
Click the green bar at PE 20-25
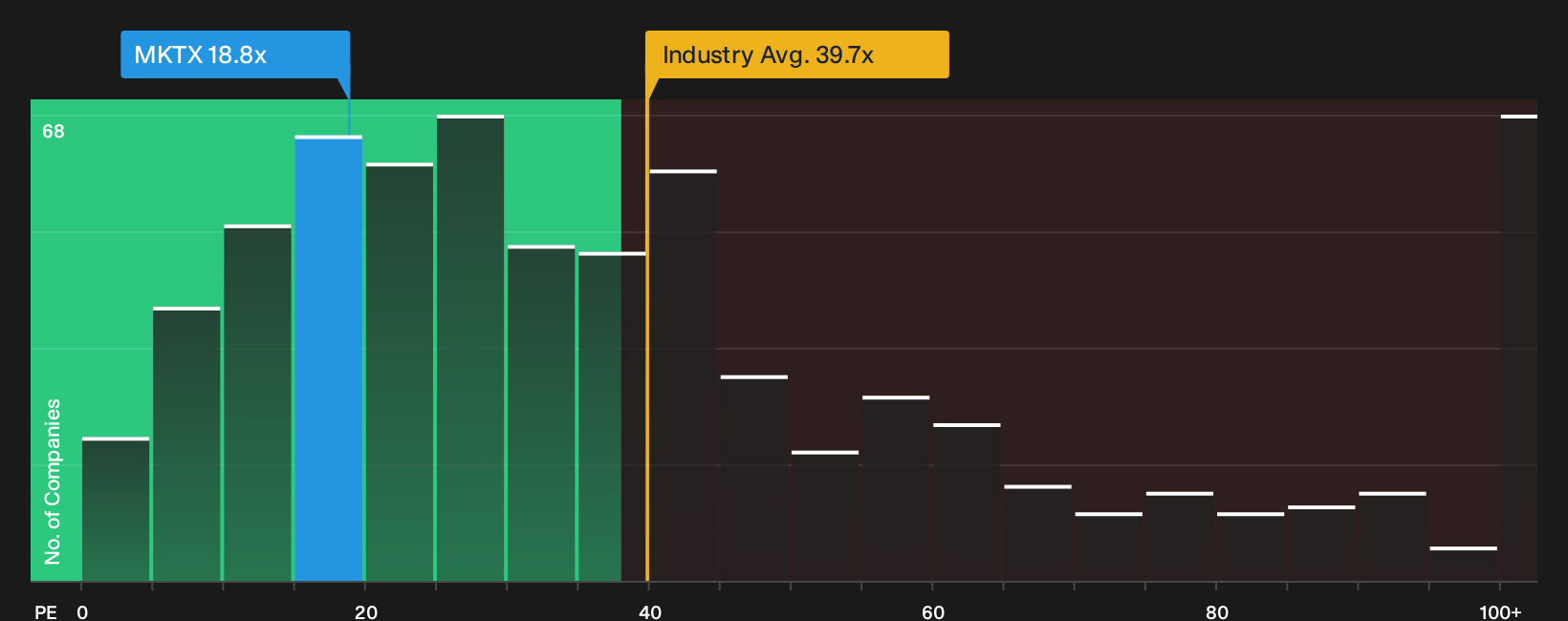coord(400,372)
